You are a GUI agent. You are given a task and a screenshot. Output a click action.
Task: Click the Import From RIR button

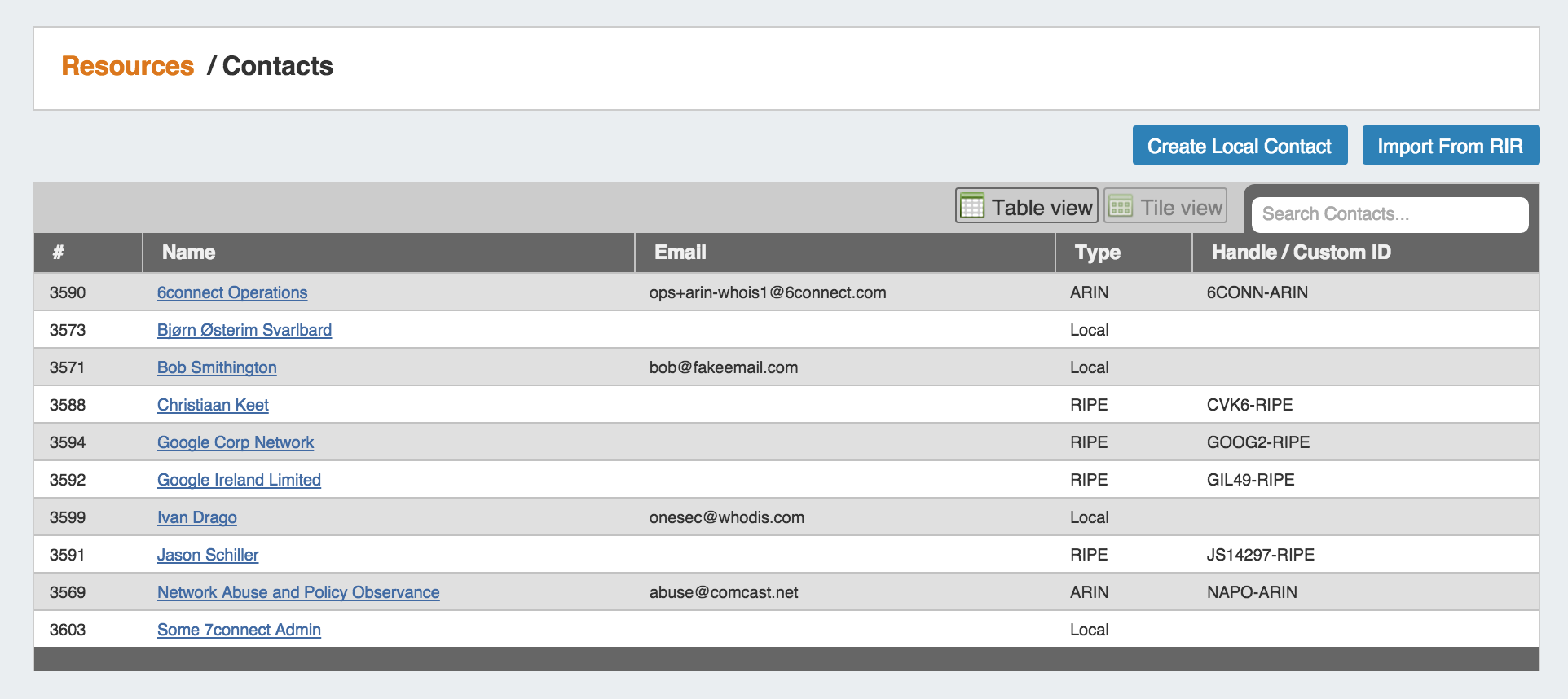[x=1450, y=146]
